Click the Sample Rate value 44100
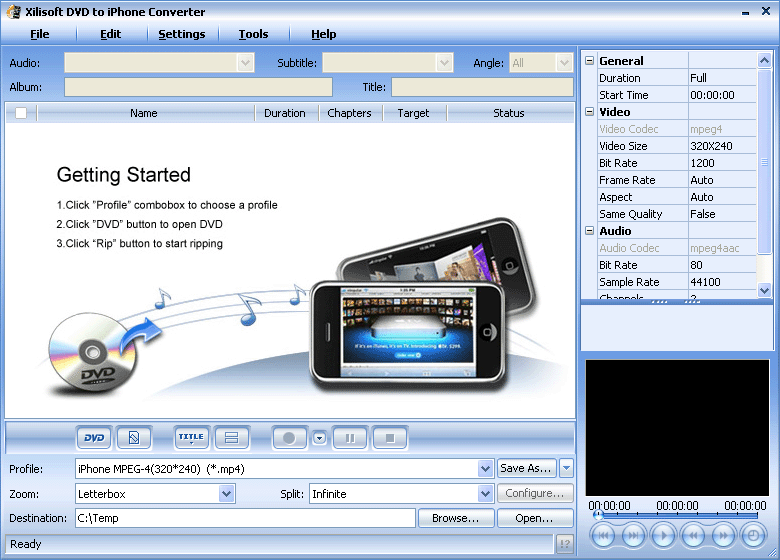Image resolution: width=780 pixels, height=560 pixels. click(x=722, y=282)
